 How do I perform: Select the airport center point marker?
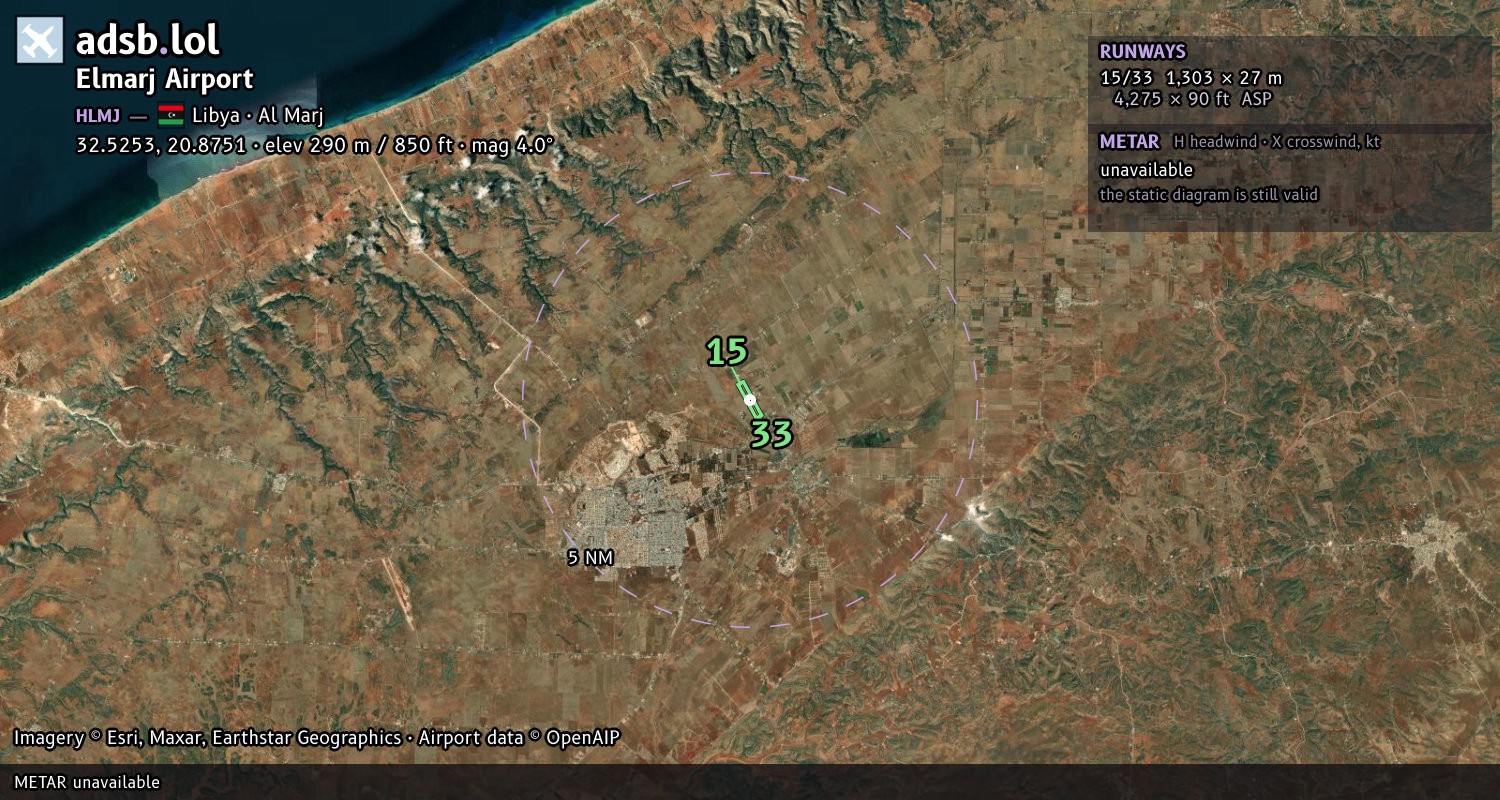(x=750, y=399)
